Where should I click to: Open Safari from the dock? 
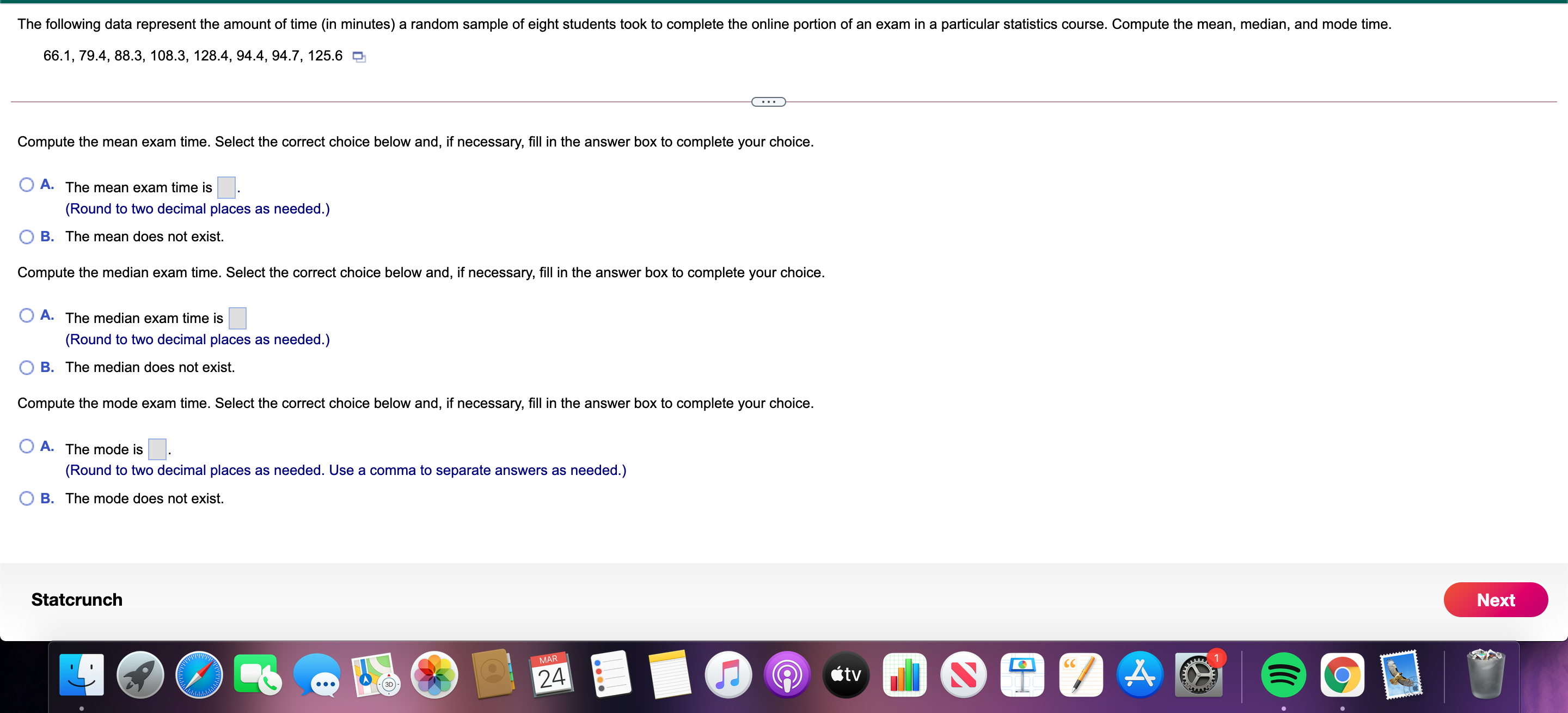[199, 675]
